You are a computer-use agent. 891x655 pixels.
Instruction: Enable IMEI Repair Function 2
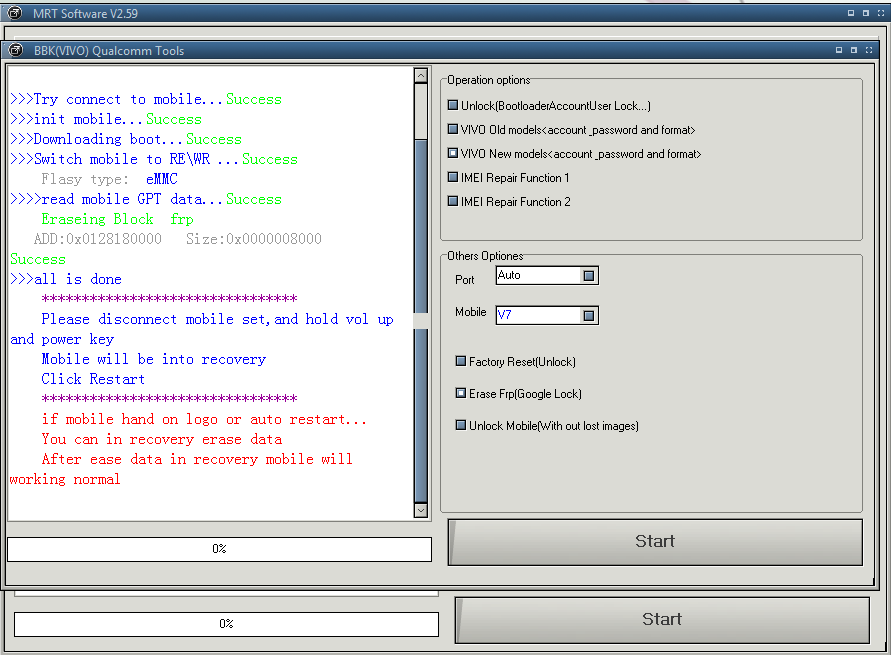452,201
